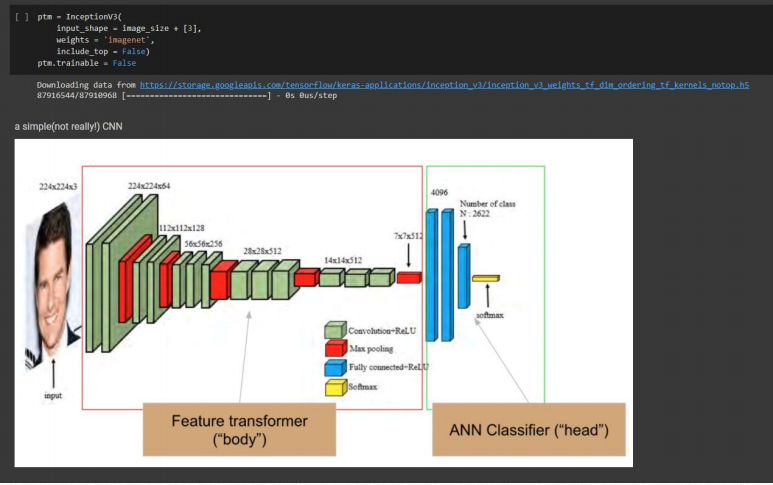The height and width of the screenshot is (485, 773).
Task: Click the weights = 'imagenet' line
Action: [105, 40]
